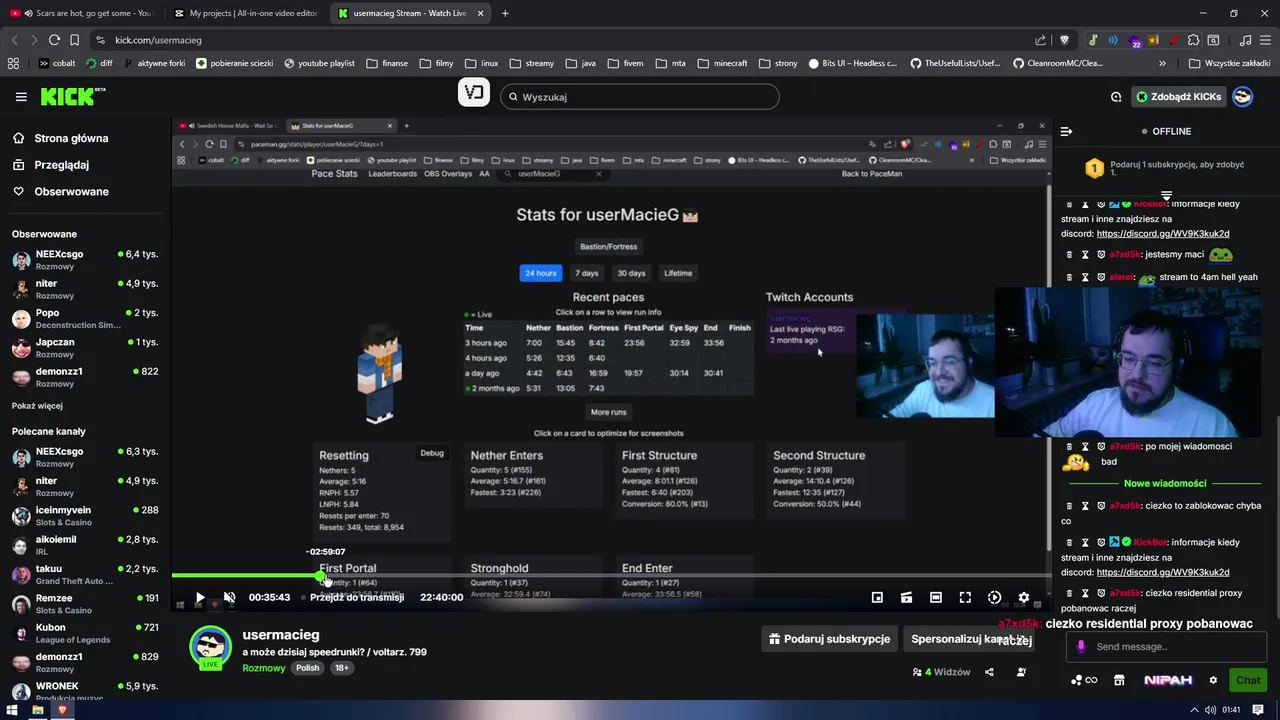Open the channel points bubbles icon
This screenshot has width=1280, height=720.
coord(1084,680)
